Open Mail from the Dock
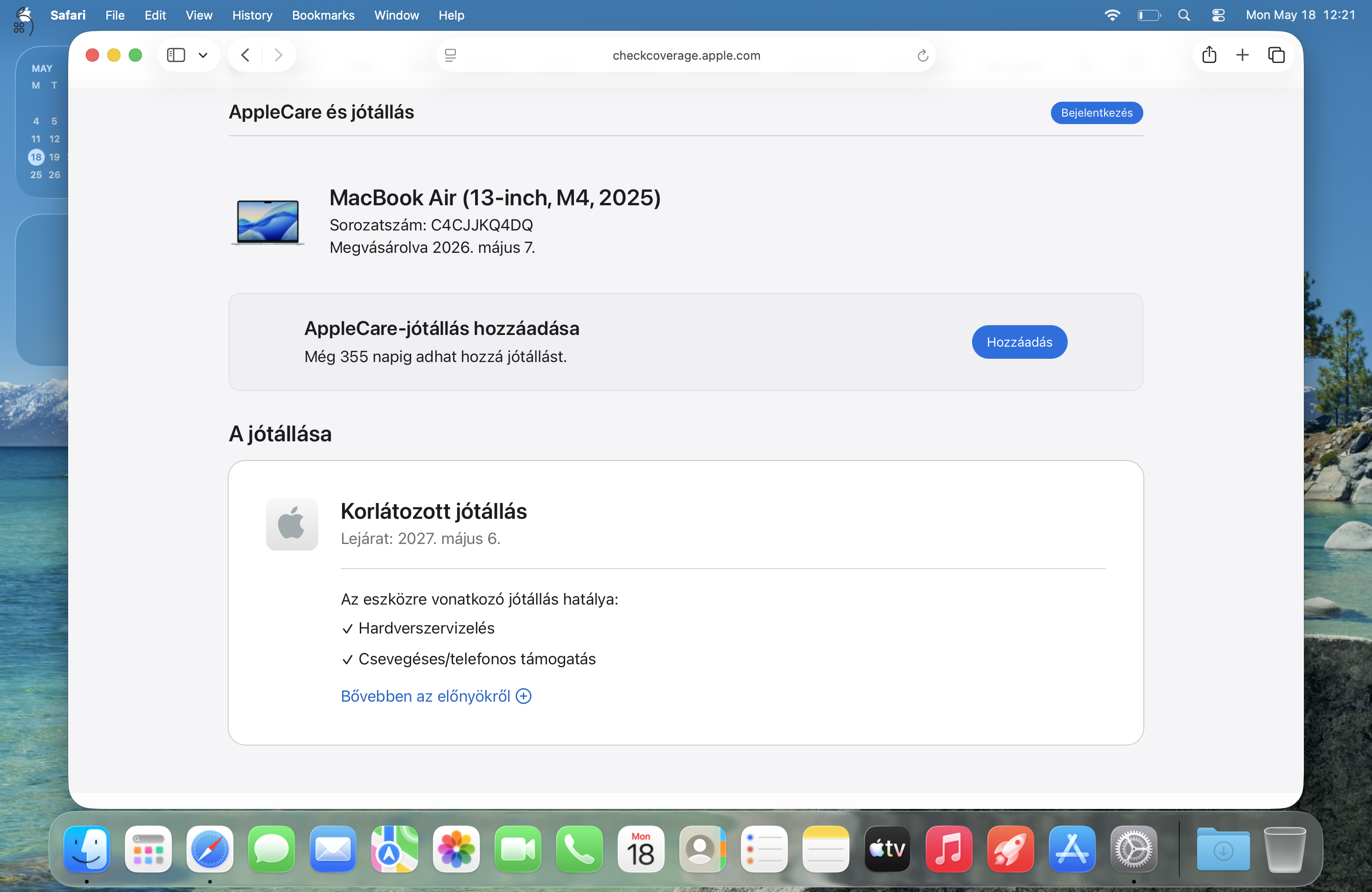The height and width of the screenshot is (892, 1372). tap(333, 850)
